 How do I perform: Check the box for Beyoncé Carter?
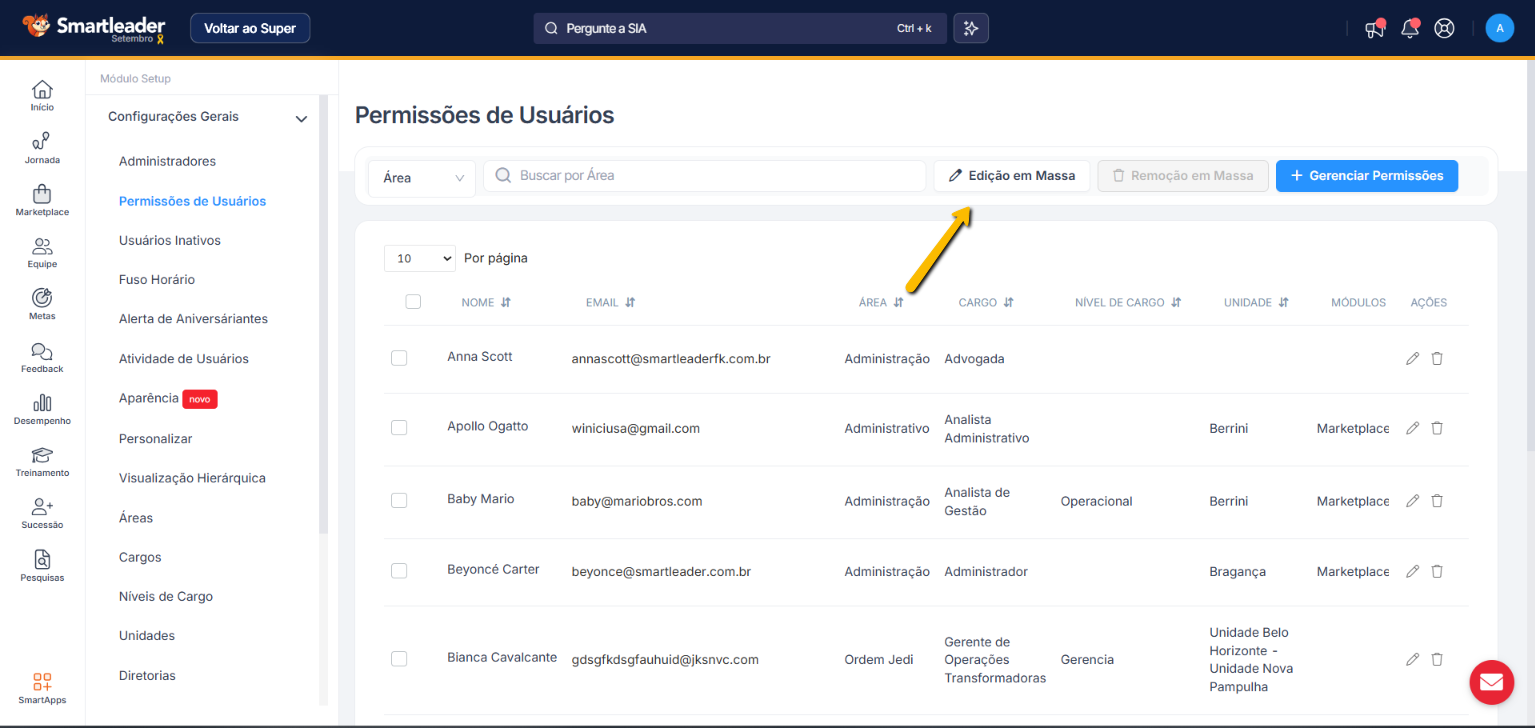tap(399, 571)
